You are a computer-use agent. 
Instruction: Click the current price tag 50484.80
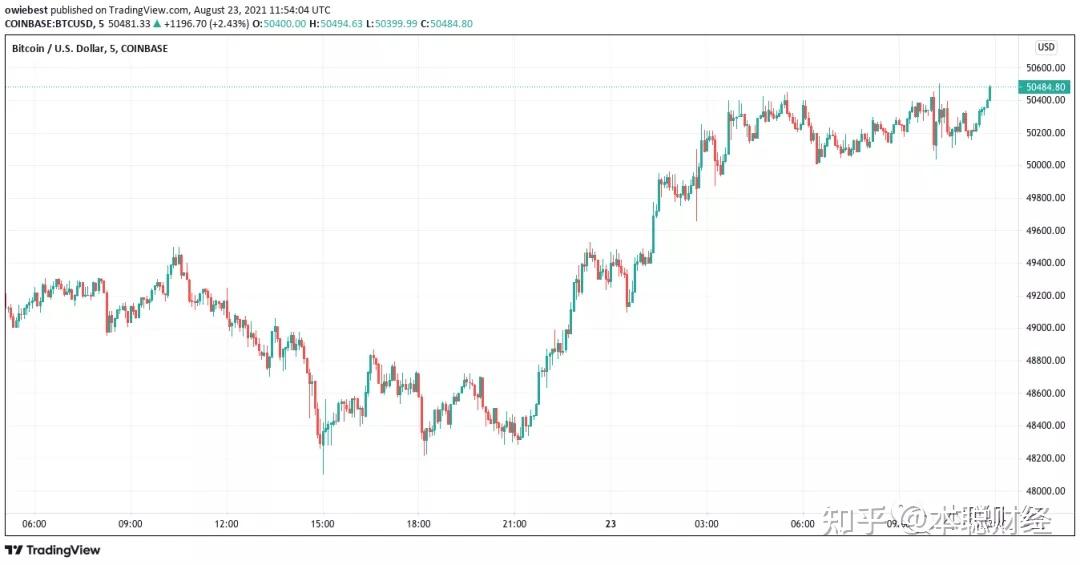(1045, 87)
